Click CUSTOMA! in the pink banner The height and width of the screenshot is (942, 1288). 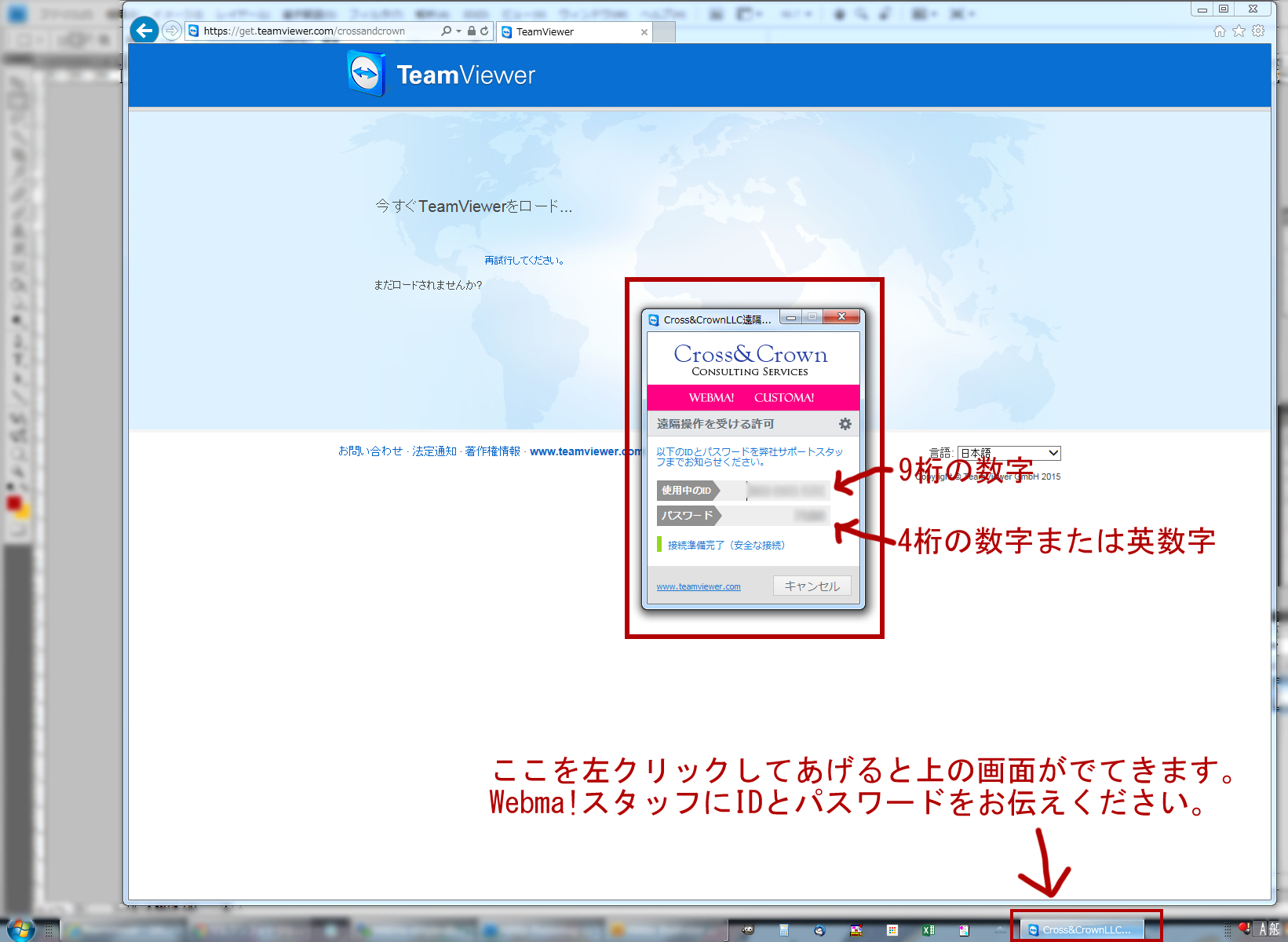click(x=784, y=397)
